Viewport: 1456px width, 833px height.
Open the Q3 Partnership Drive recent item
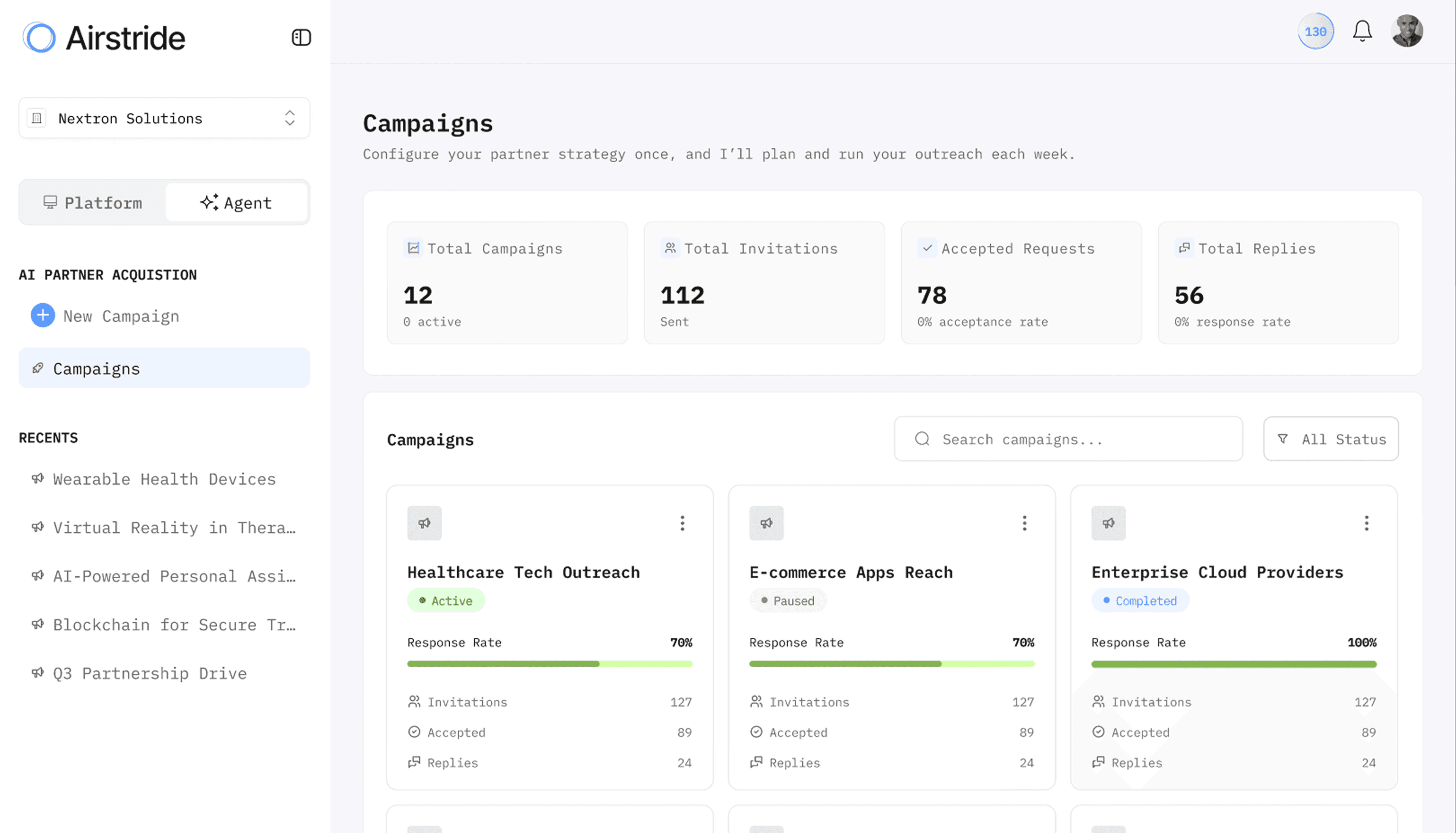(149, 673)
